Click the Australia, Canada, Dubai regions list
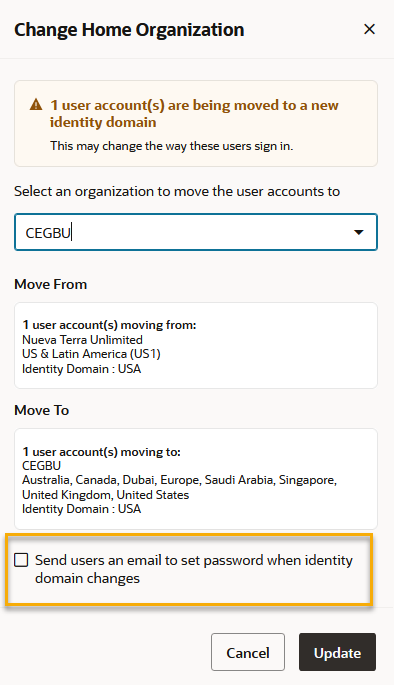395x685 pixels. pyautogui.click(x=180, y=488)
